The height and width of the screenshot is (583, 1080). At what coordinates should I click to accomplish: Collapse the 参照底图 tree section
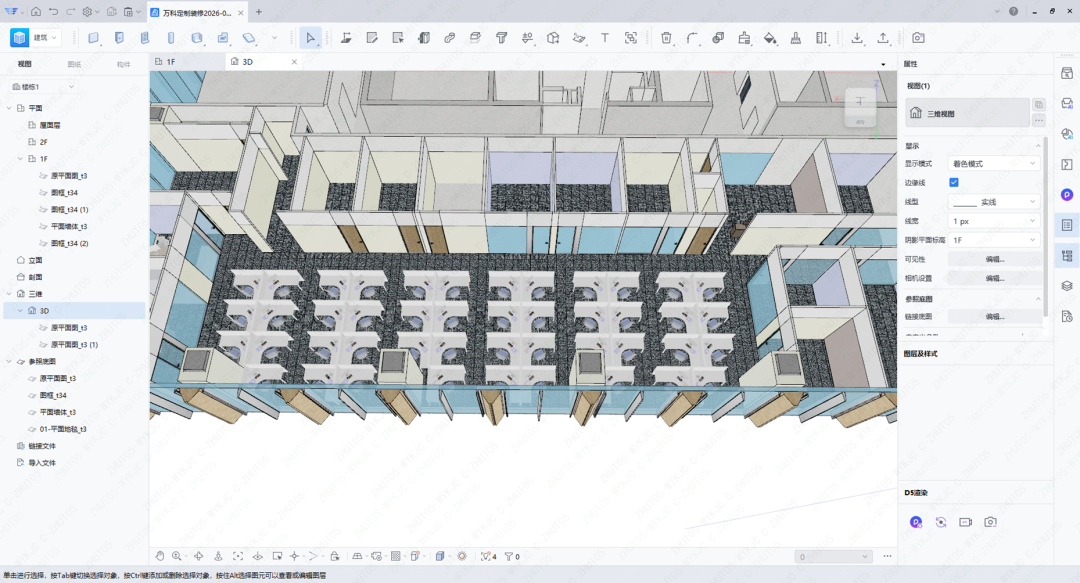[x=9, y=362]
